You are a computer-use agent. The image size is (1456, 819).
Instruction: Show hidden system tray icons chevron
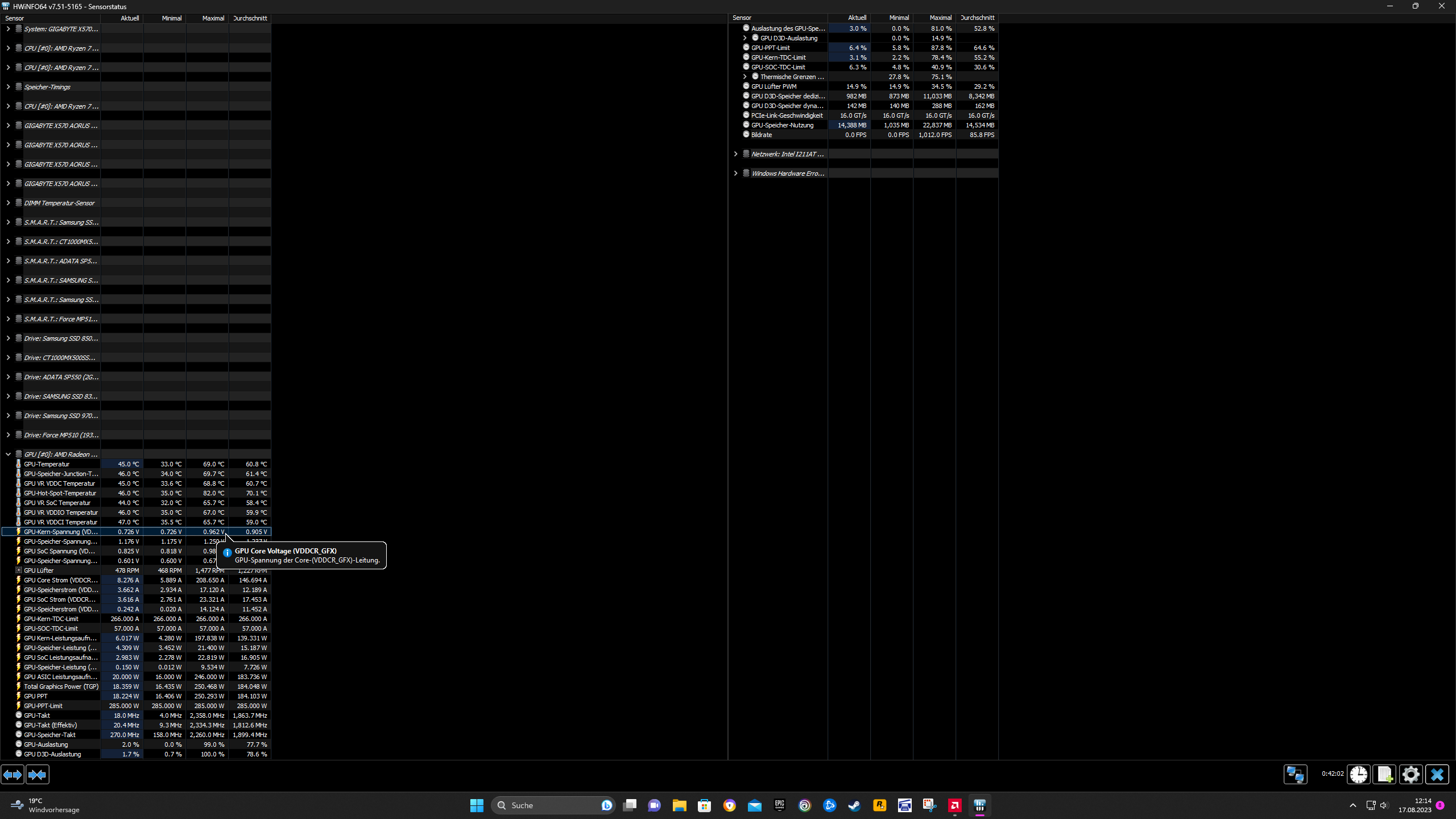[x=1352, y=805]
